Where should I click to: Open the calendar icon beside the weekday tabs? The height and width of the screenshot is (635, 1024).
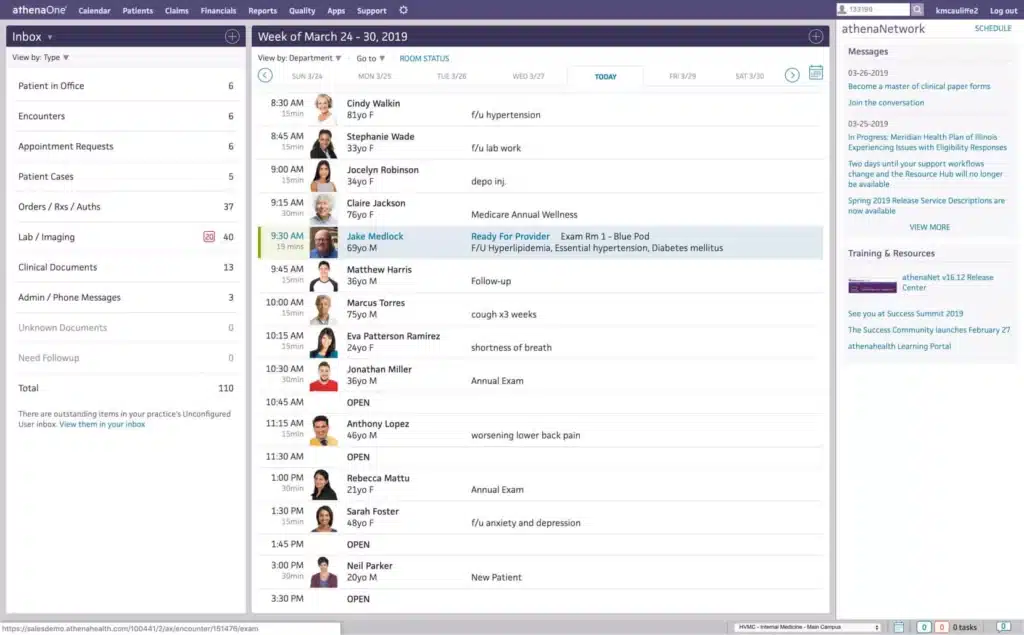click(x=816, y=73)
